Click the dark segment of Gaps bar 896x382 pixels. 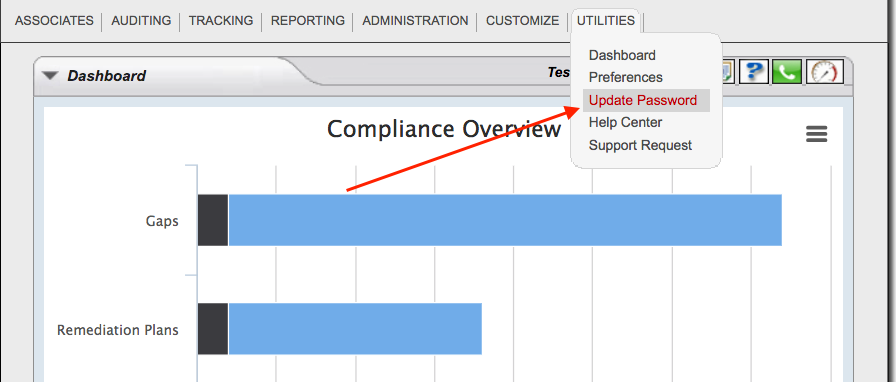213,220
